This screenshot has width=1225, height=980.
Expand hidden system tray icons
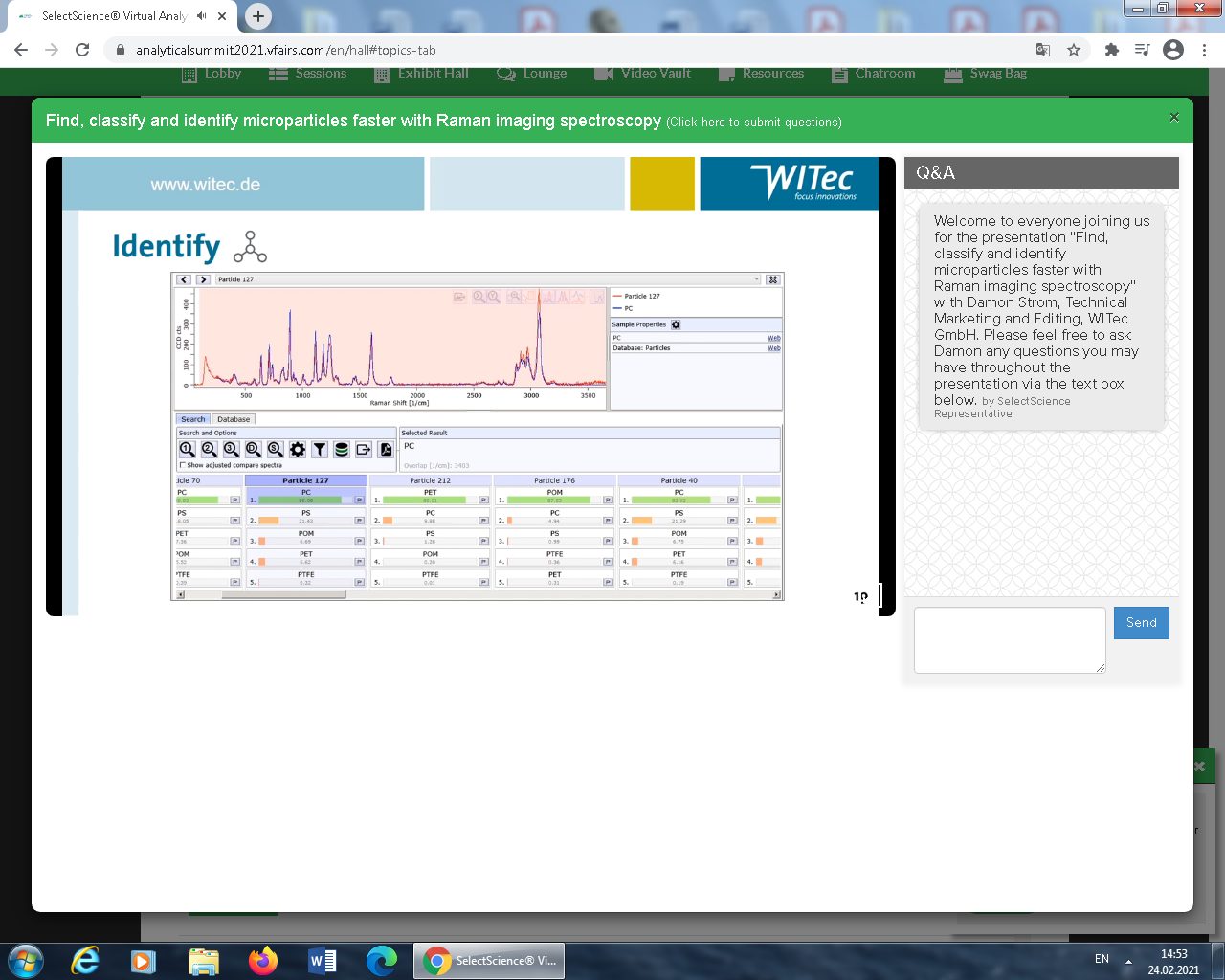(x=1128, y=961)
